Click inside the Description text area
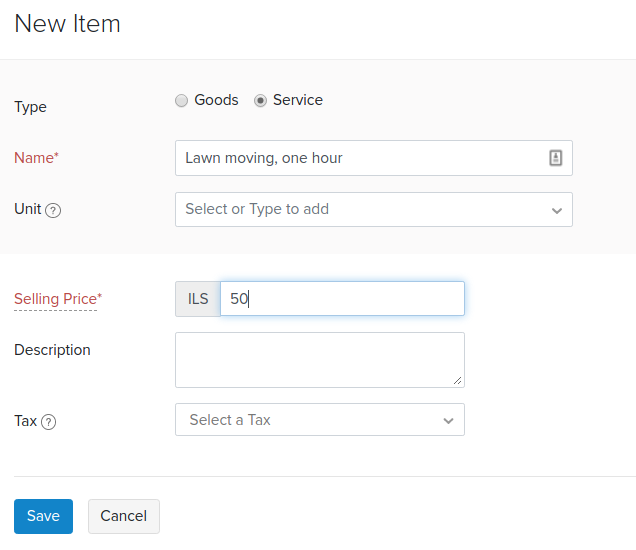Image resolution: width=636 pixels, height=550 pixels. 318,359
